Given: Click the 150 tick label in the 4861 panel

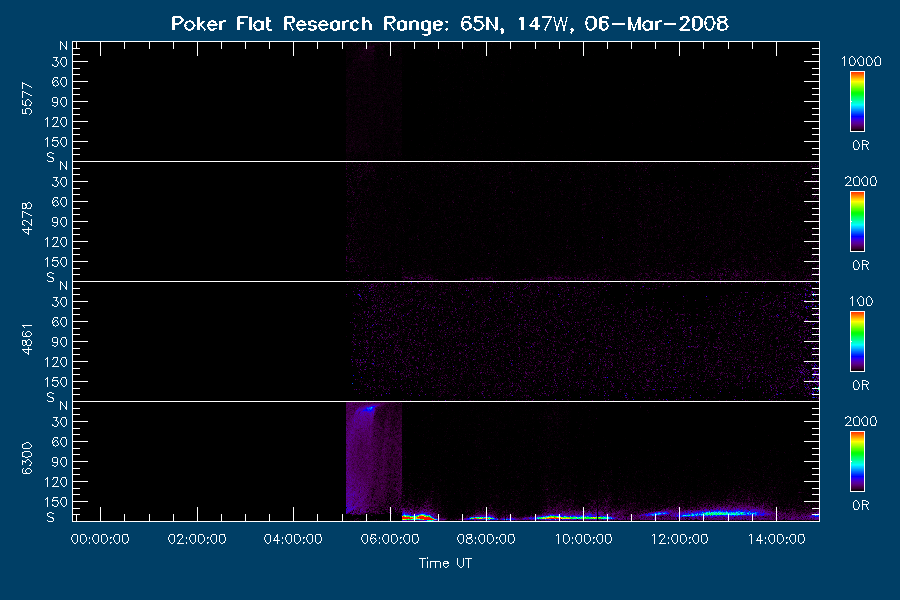Looking at the screenshot, I should [56, 382].
